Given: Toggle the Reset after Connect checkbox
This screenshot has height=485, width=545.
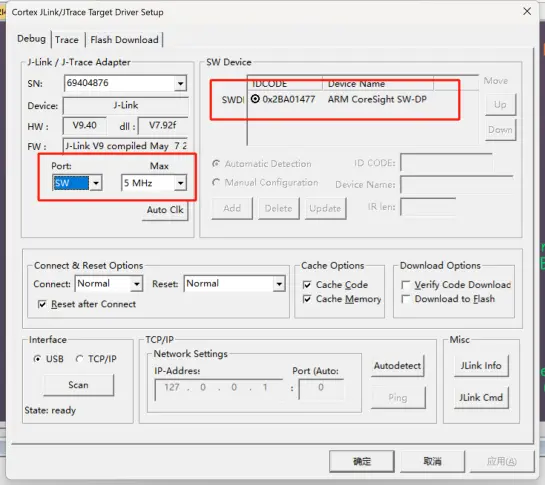Looking at the screenshot, I should 42,304.
